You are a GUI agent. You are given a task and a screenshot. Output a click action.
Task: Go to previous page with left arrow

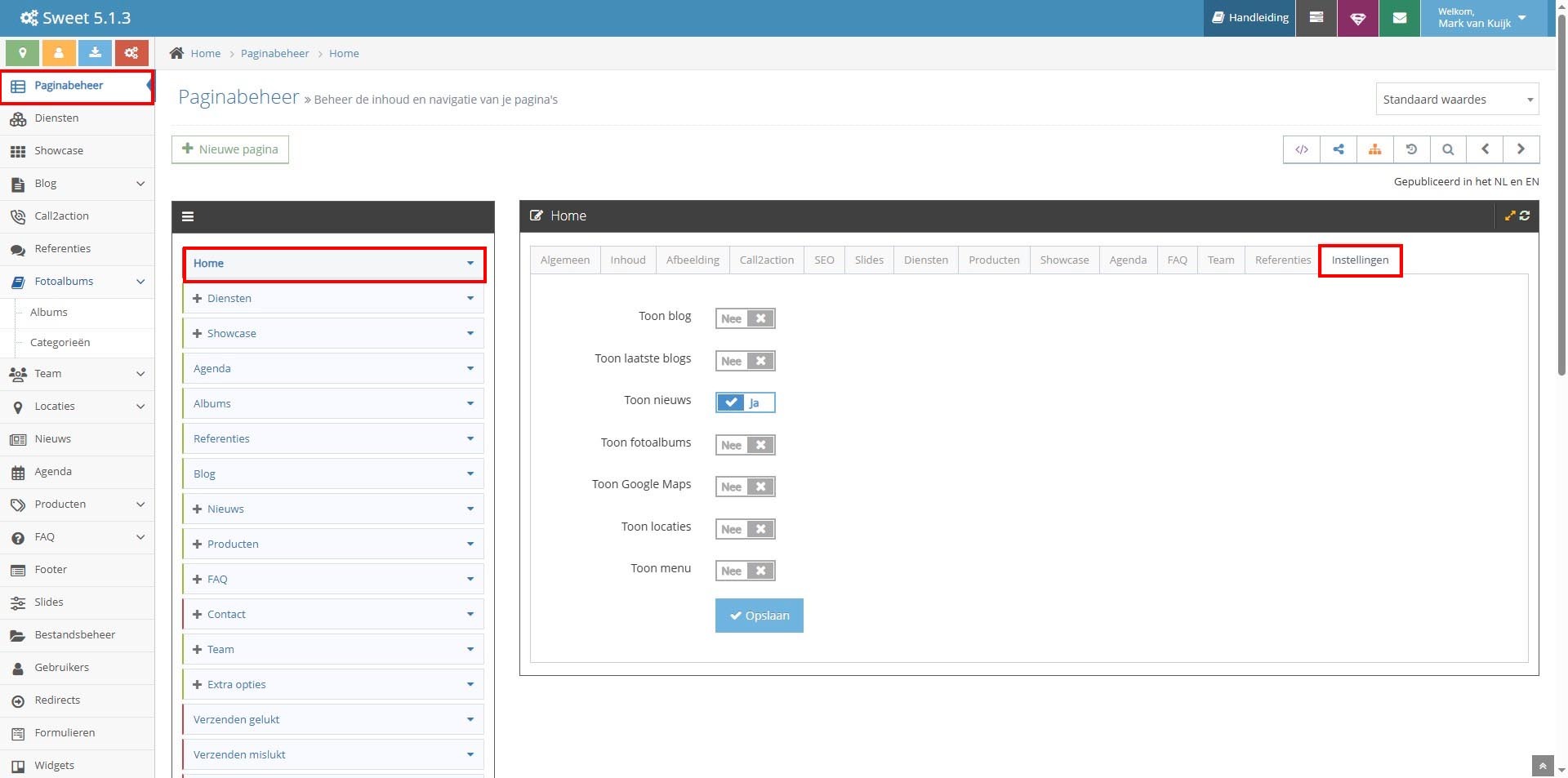tap(1485, 149)
